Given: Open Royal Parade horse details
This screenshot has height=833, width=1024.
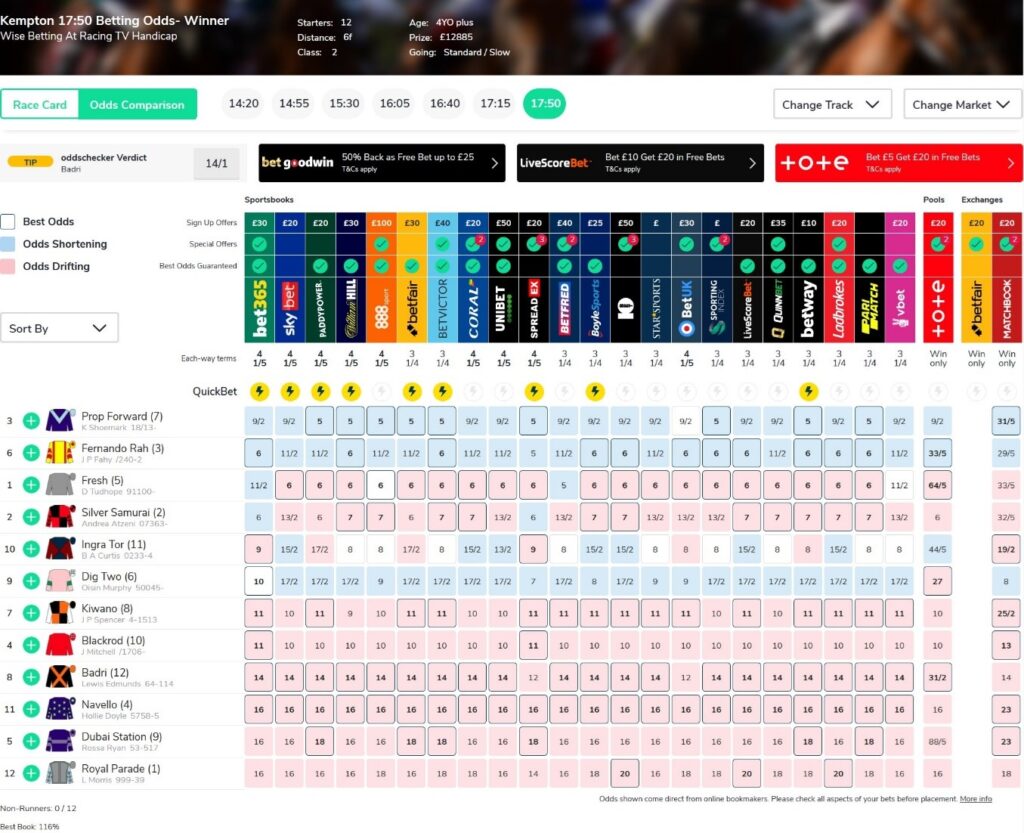Looking at the screenshot, I should click(121, 768).
